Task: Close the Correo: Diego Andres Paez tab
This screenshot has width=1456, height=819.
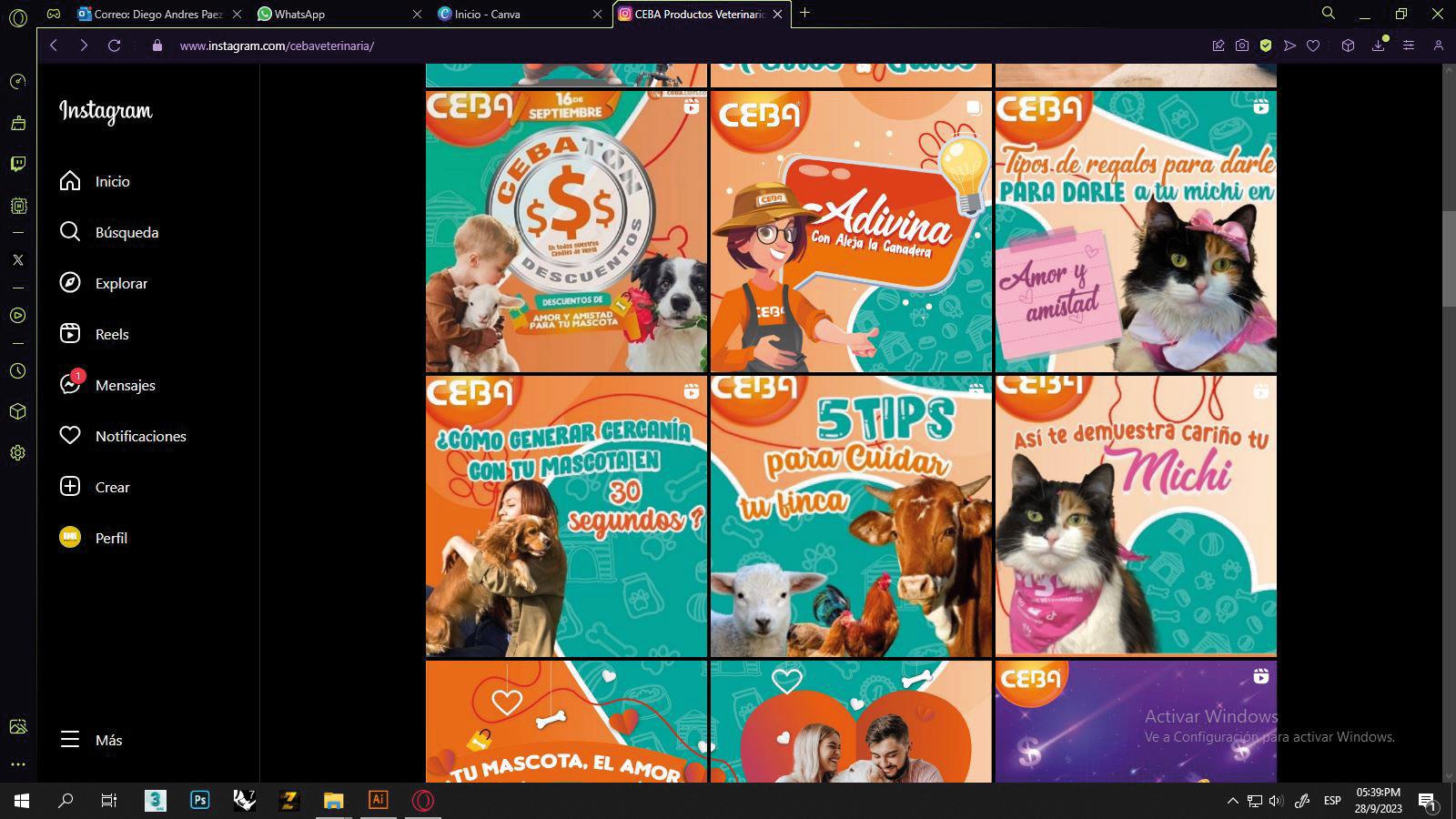Action: pos(237,14)
